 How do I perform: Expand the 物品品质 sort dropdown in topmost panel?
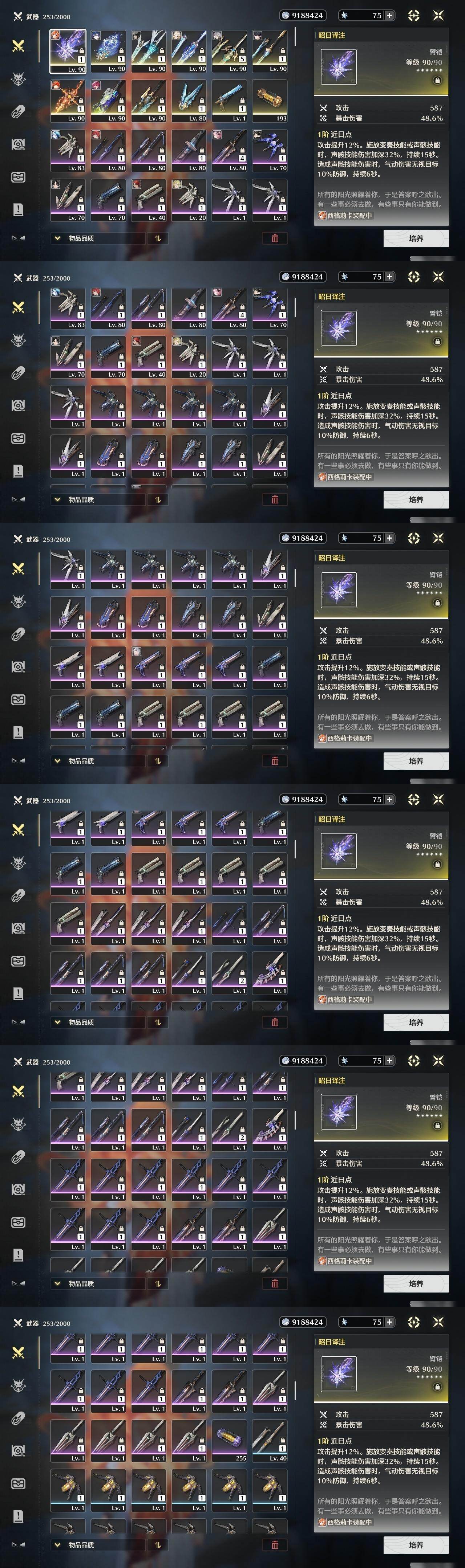(x=97, y=238)
